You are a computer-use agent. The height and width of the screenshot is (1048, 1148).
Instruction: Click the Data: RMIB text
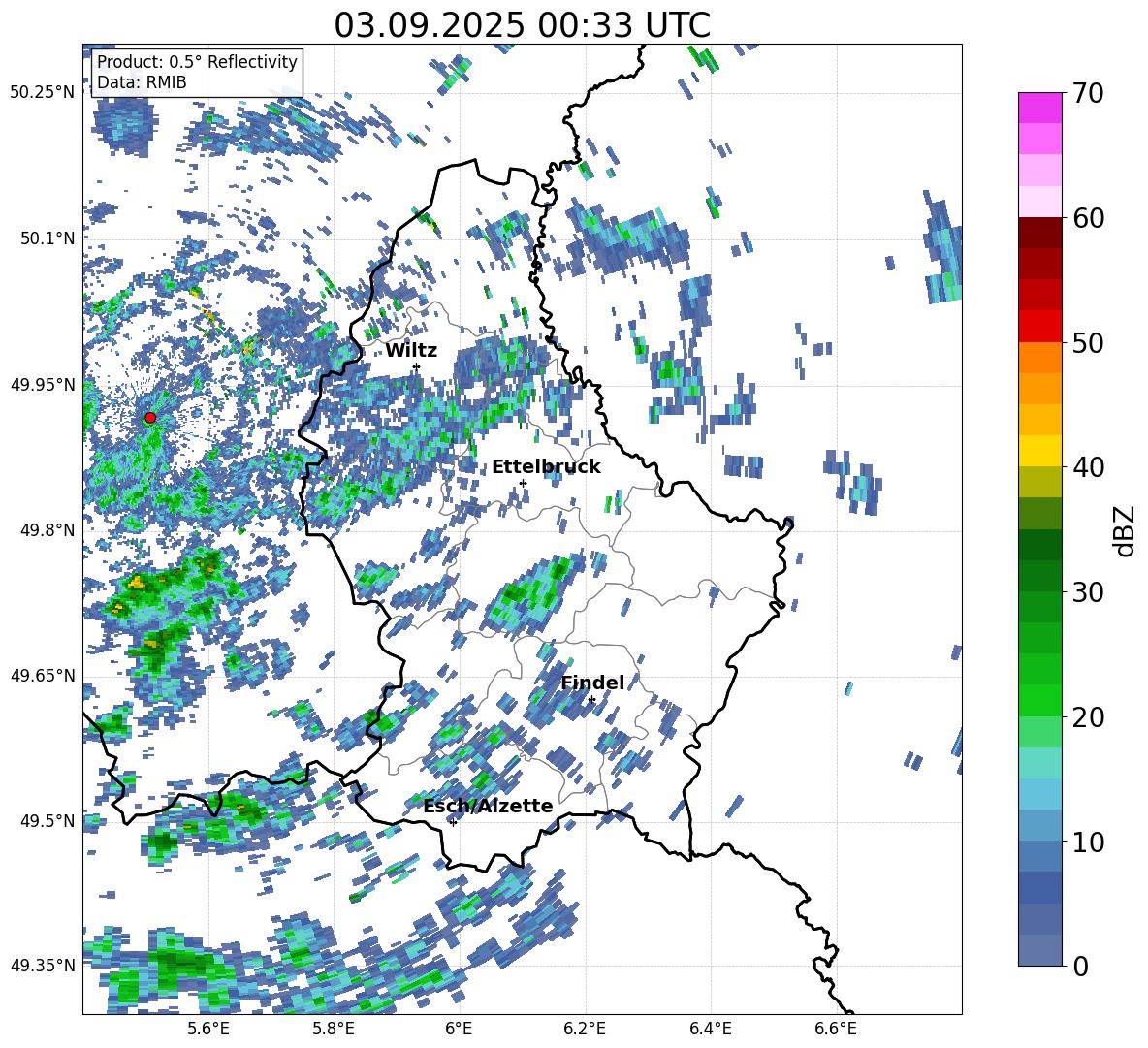point(142,82)
